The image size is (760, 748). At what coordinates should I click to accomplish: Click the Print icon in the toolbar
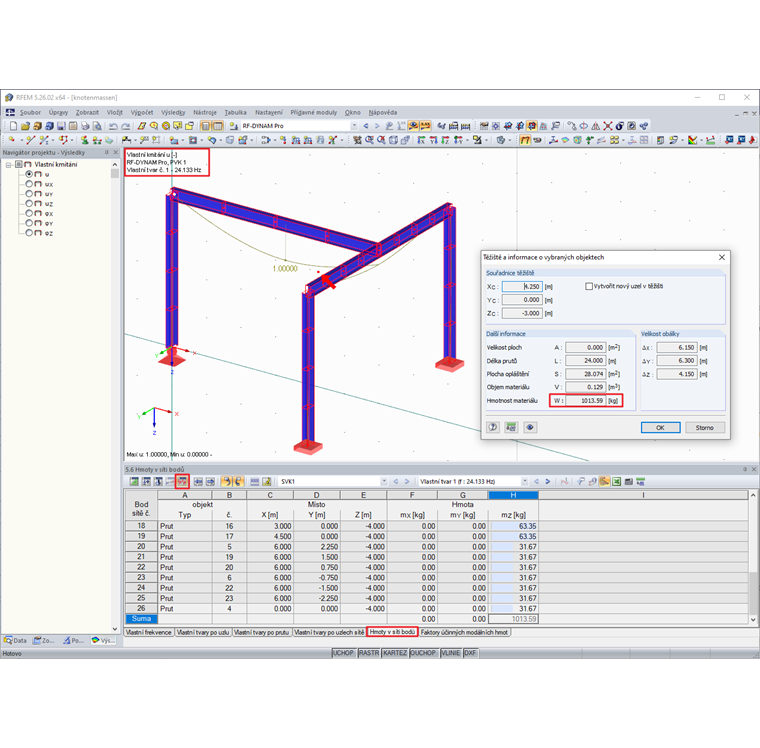click(85, 126)
